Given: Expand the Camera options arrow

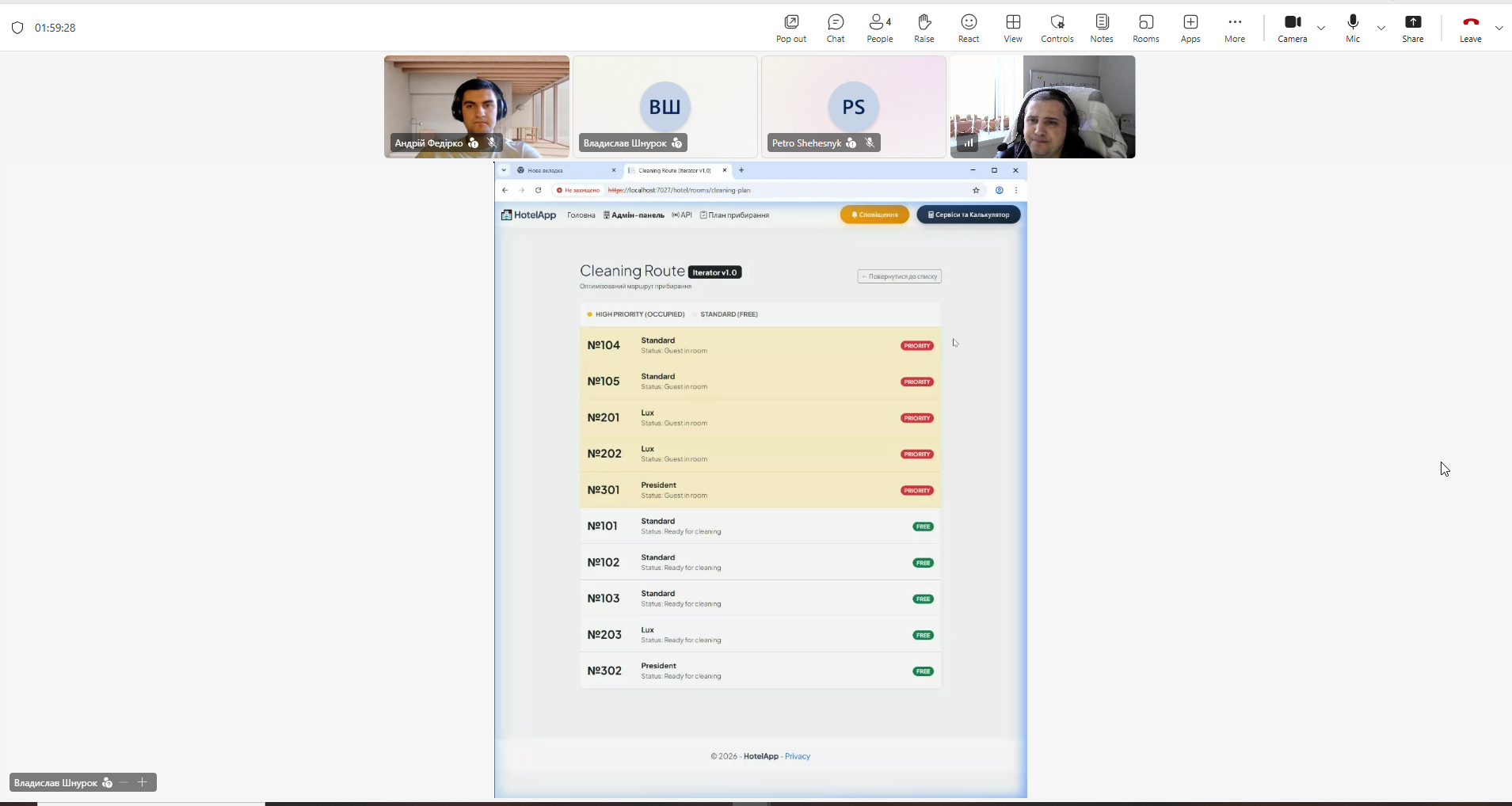Looking at the screenshot, I should pos(1321,29).
